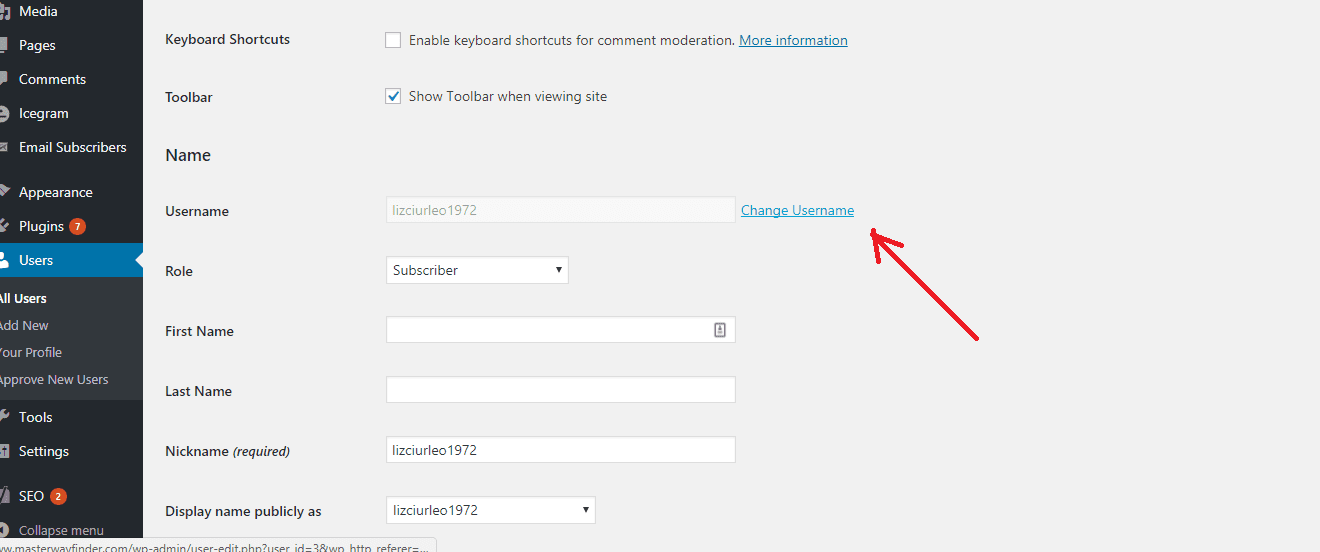Click the Users icon in sidebar
The image size is (1320, 552).
pyautogui.click(x=4, y=260)
